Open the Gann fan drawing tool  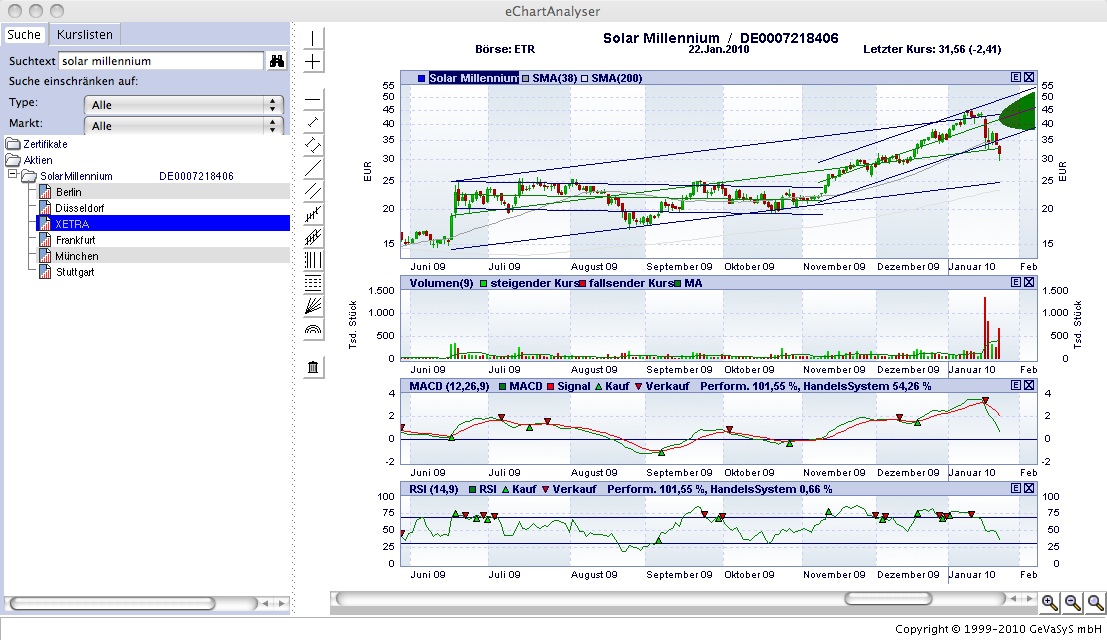313,304
